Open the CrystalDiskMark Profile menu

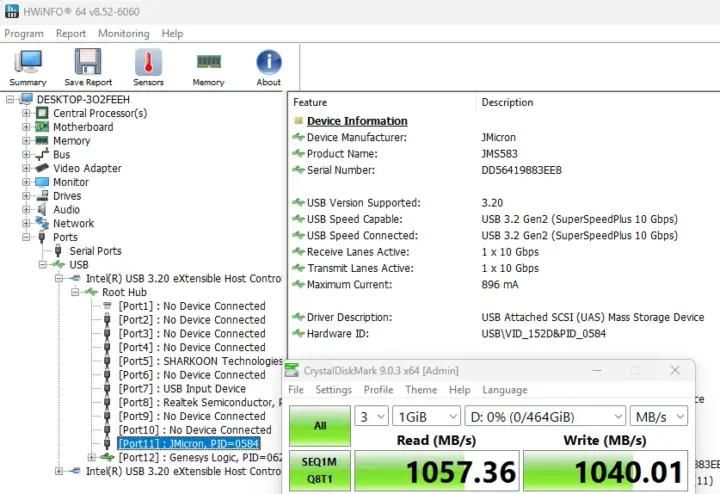coord(378,390)
